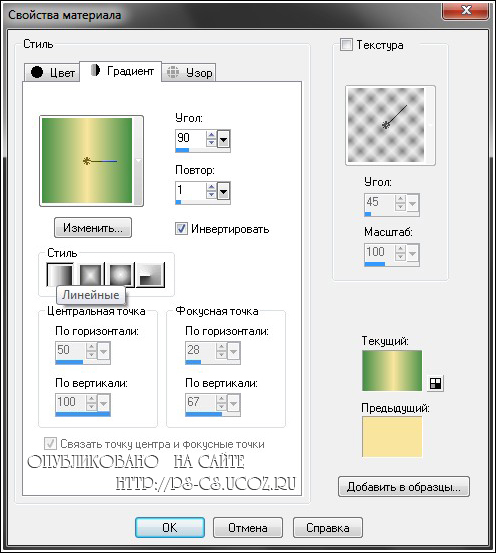The image size is (496, 553).
Task: Open Масштаб dropdown arrow
Action: click(412, 253)
